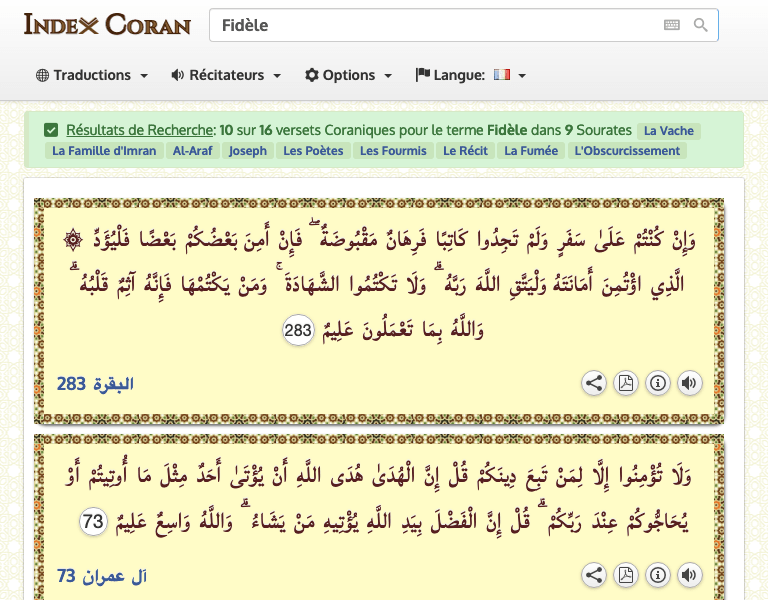Open the البقرة 283 verse link
The image size is (768, 600).
tap(95, 384)
